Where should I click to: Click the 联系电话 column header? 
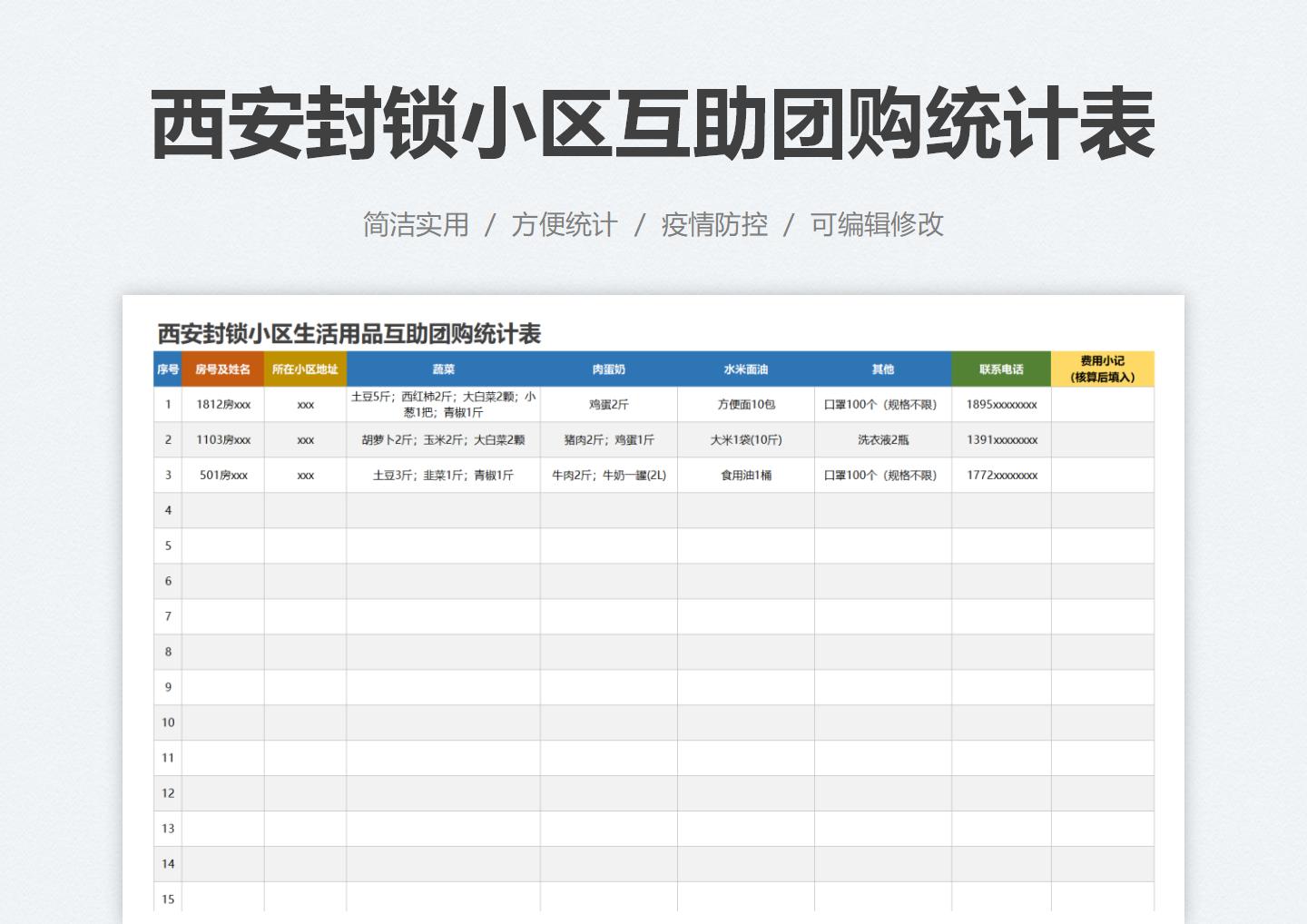[1002, 369]
